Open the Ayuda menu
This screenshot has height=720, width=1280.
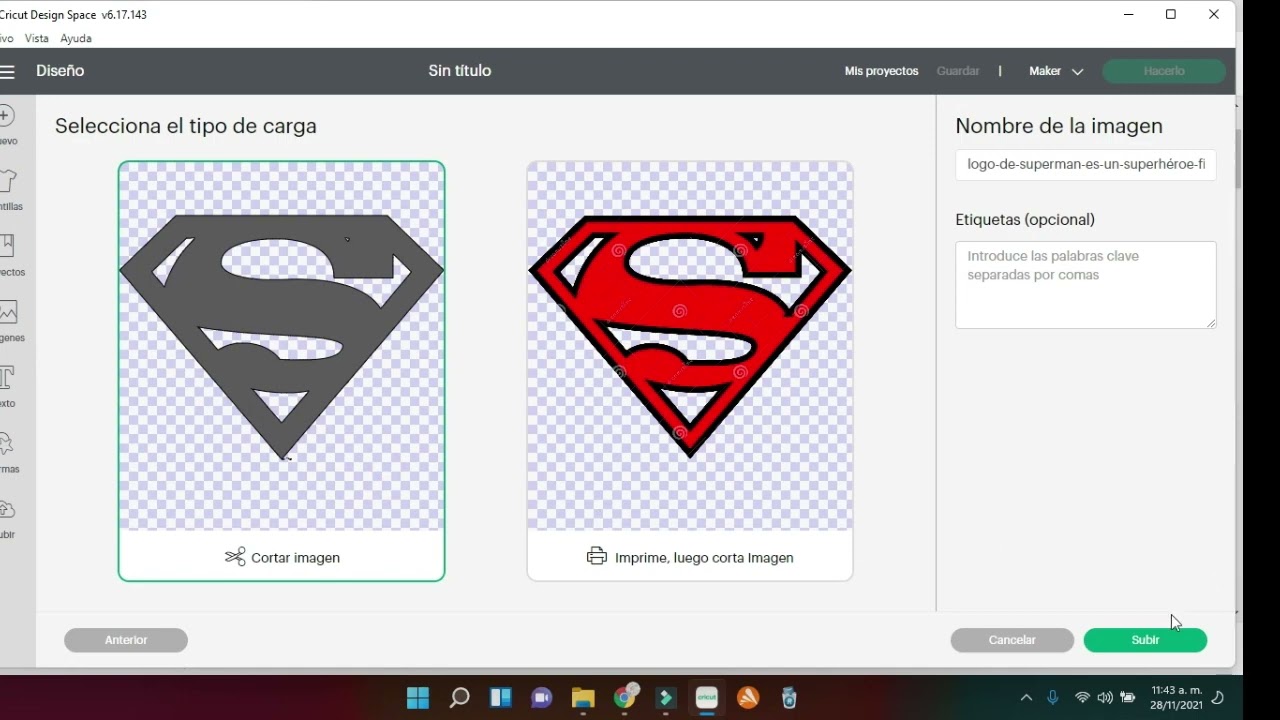pyautogui.click(x=76, y=38)
